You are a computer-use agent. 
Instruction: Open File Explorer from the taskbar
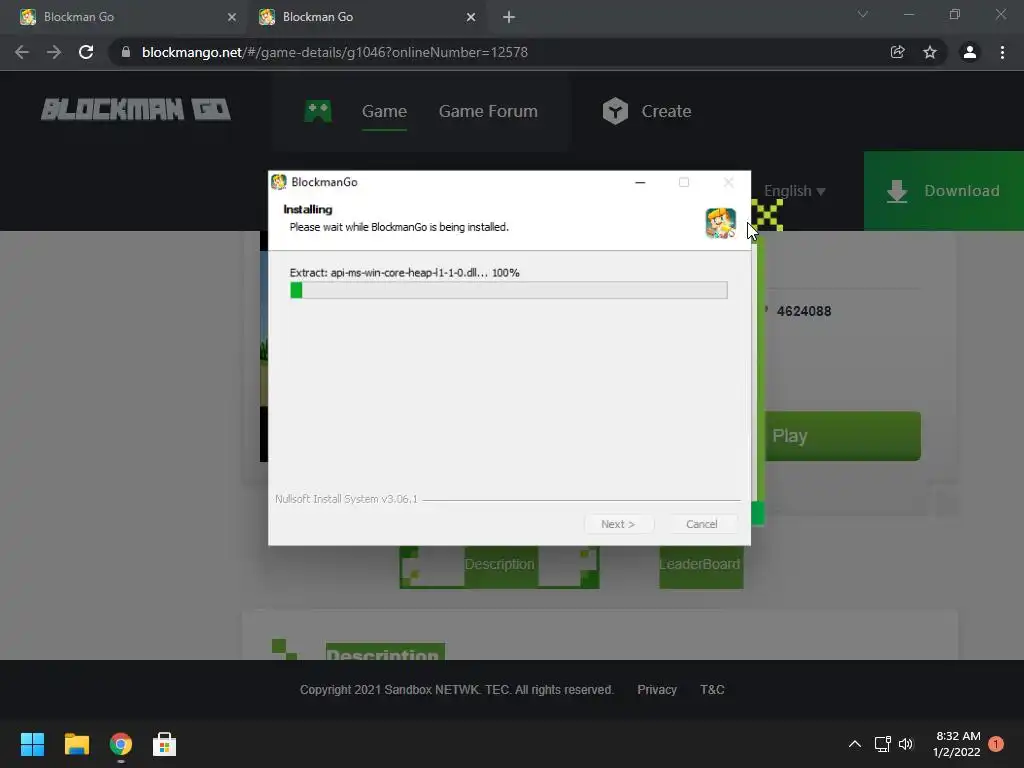point(76,744)
